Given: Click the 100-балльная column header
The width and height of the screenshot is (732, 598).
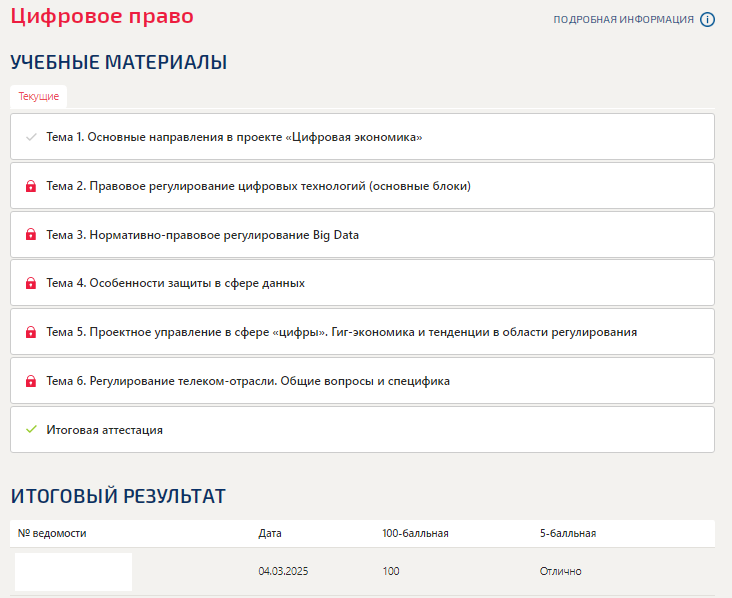Looking at the screenshot, I should tap(415, 533).
